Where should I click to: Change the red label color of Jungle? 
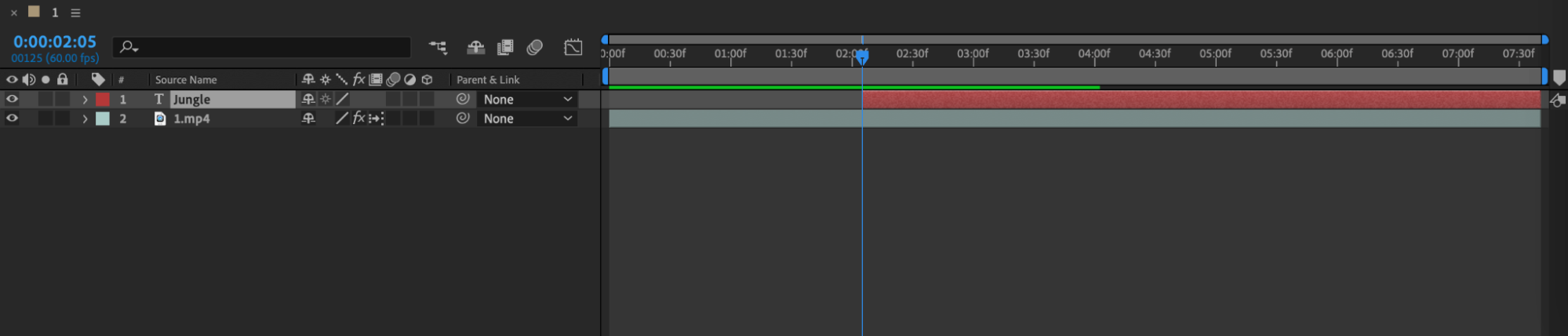tap(103, 99)
